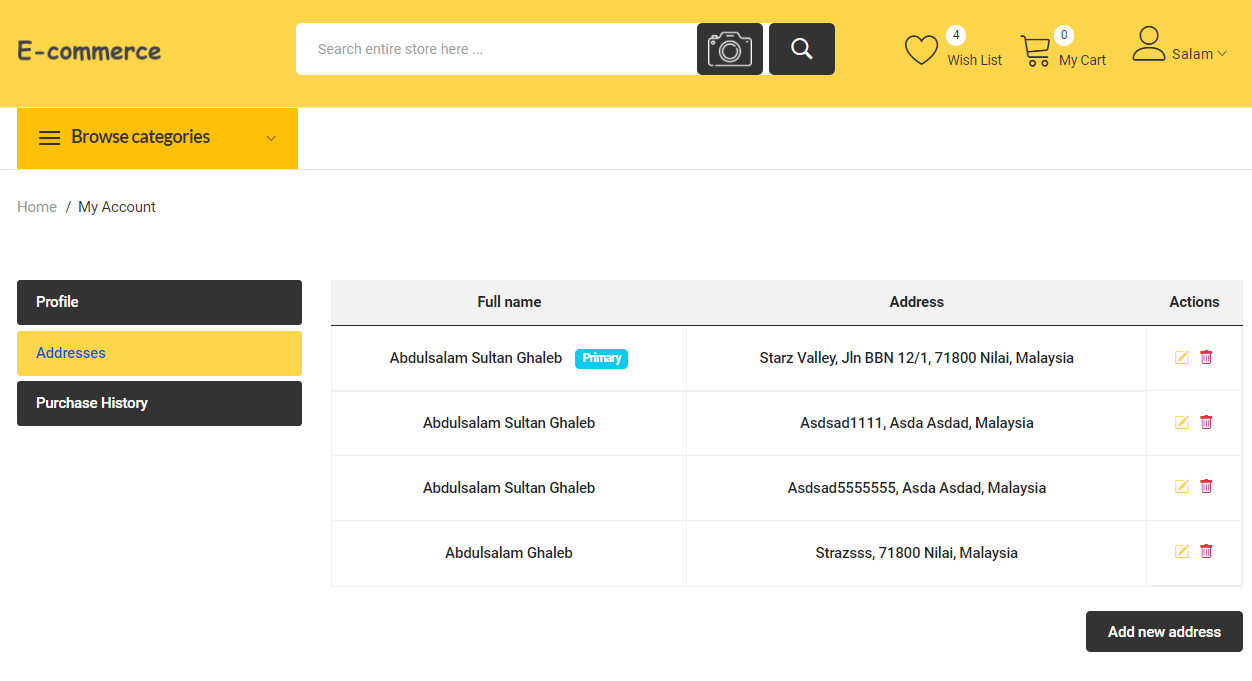Open My Cart shopping cart icon

pos(1035,47)
